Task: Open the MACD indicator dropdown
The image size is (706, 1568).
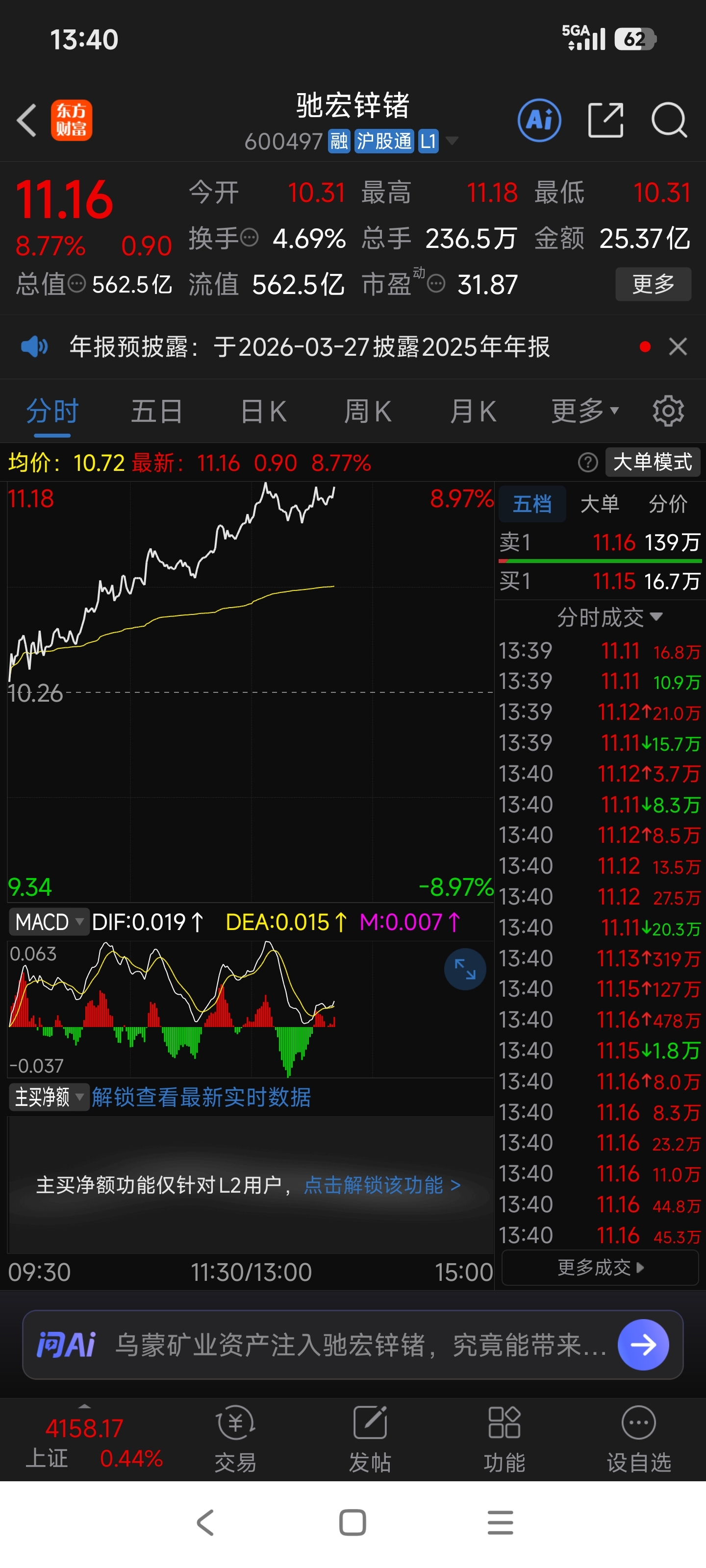Action: 49,923
